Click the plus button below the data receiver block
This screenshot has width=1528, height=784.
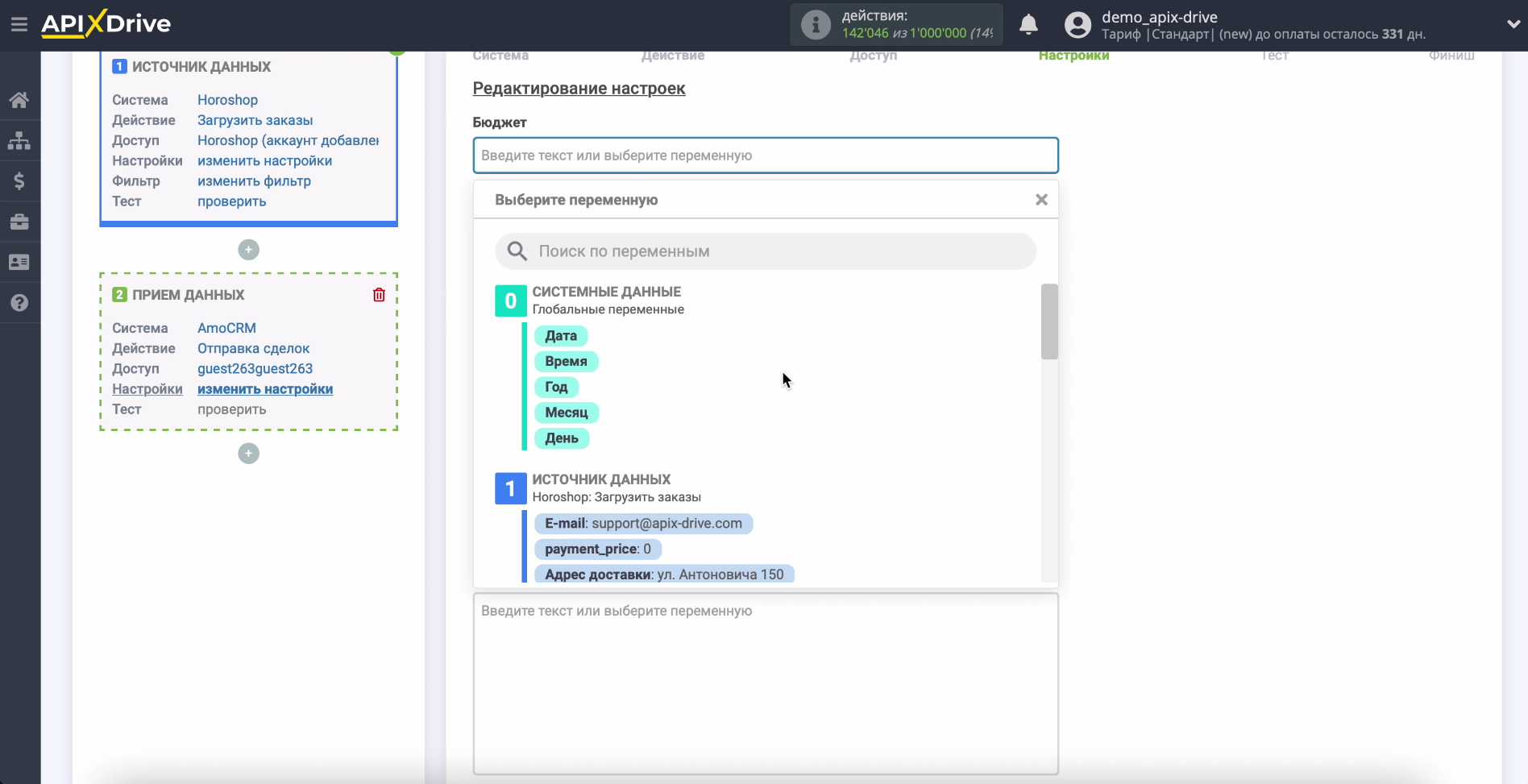(x=248, y=454)
